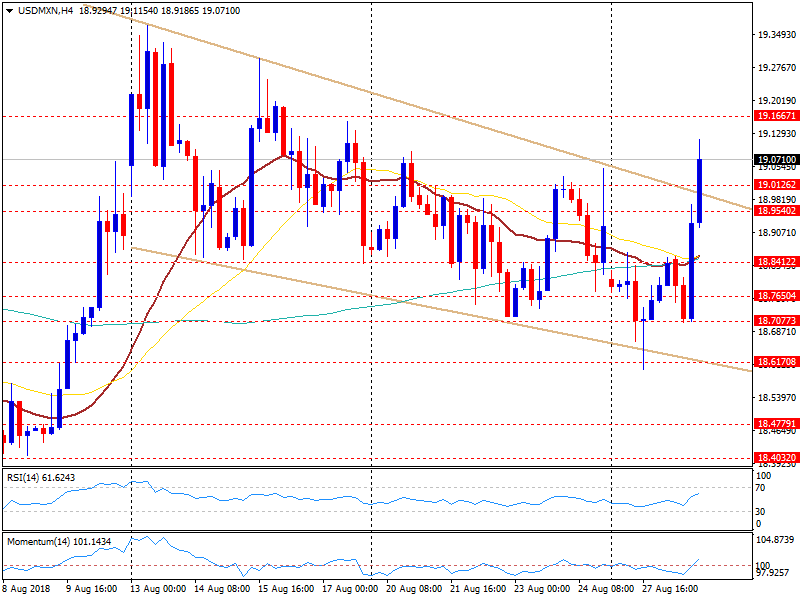Pick the 18.70773 level label
Screen dimensions: 800x600
tap(776, 321)
